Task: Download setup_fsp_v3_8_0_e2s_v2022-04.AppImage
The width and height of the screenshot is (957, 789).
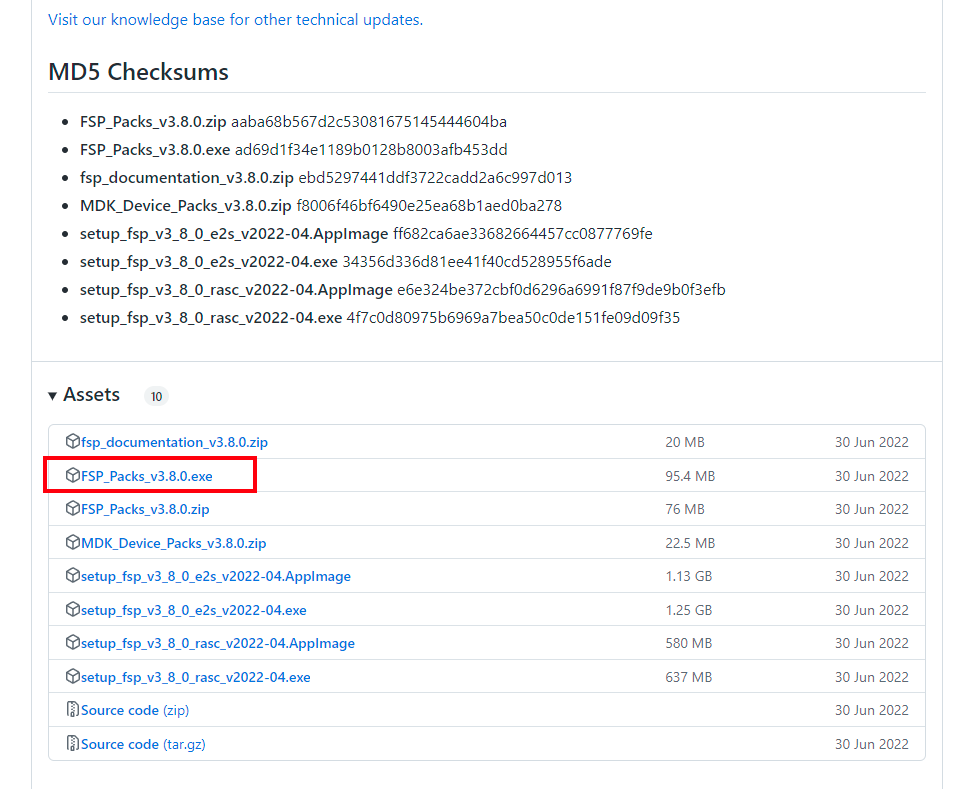Action: pos(215,576)
